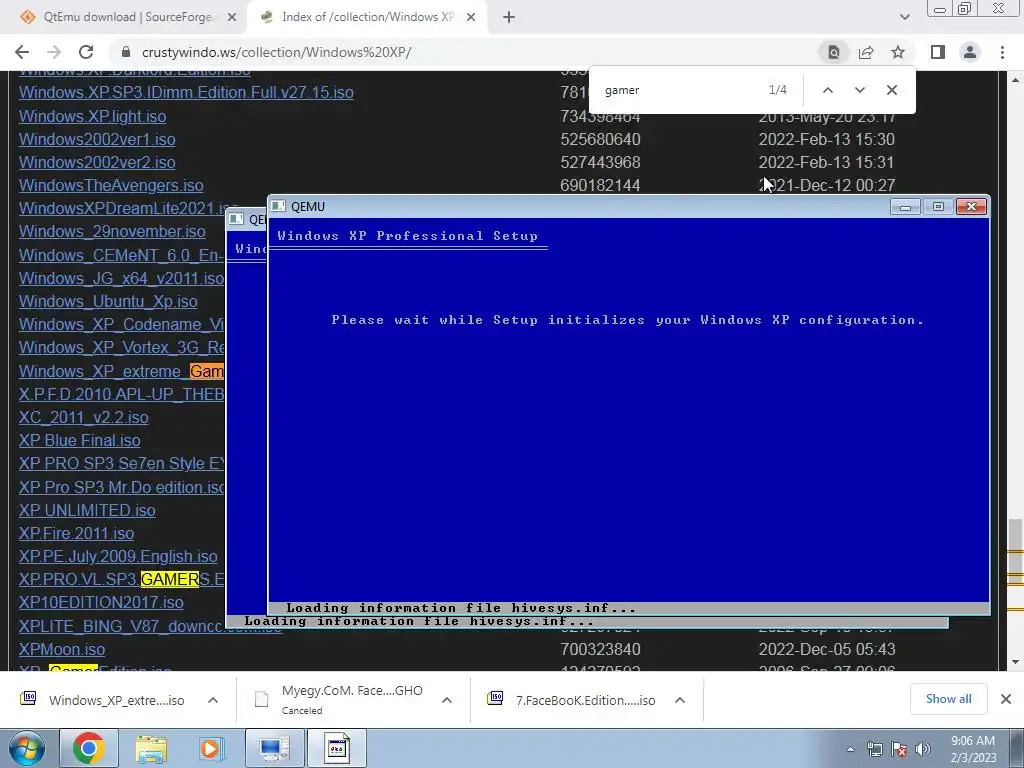Reload the current page
This screenshot has width=1024, height=768.
click(x=86, y=52)
